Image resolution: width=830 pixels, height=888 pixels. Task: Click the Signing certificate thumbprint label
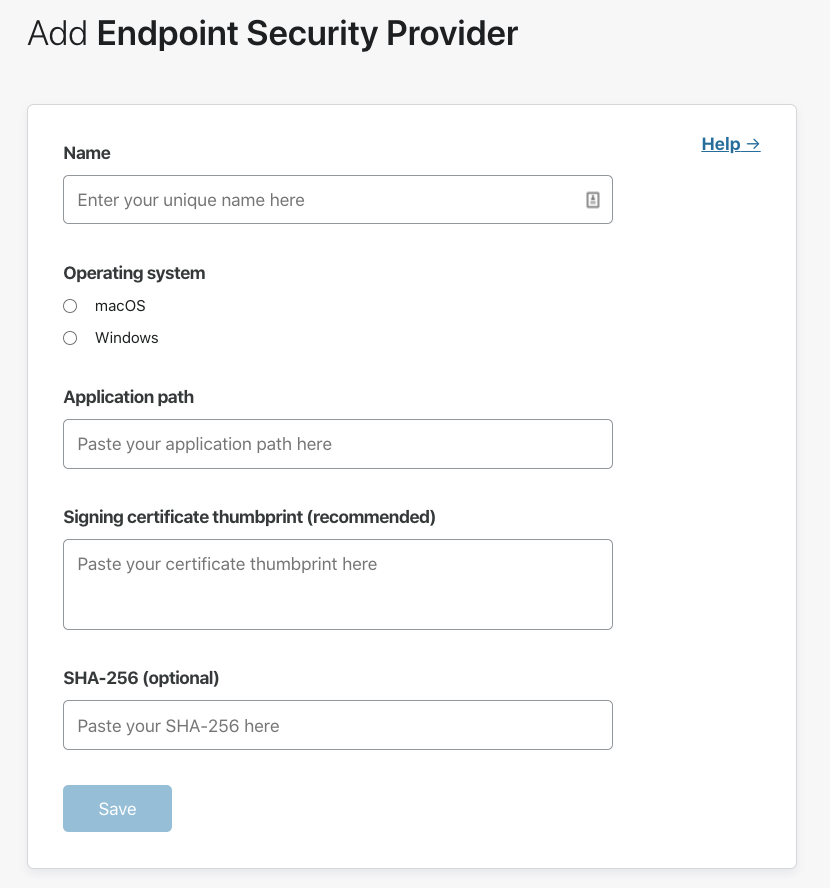[249, 517]
